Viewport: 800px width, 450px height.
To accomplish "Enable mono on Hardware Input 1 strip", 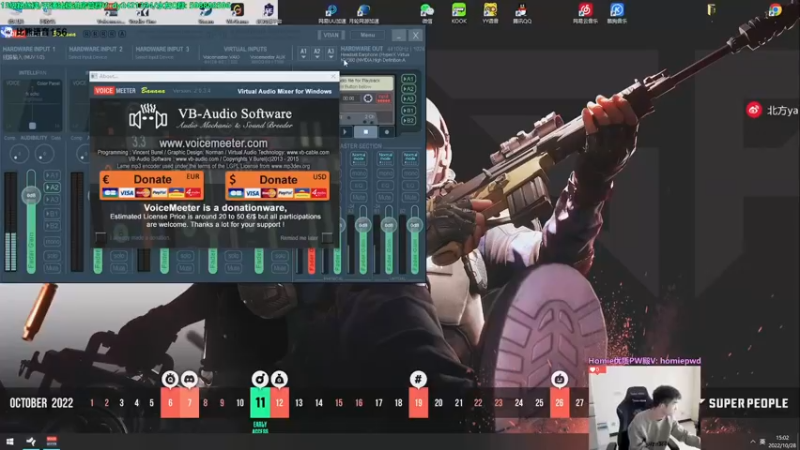I will (52, 241).
